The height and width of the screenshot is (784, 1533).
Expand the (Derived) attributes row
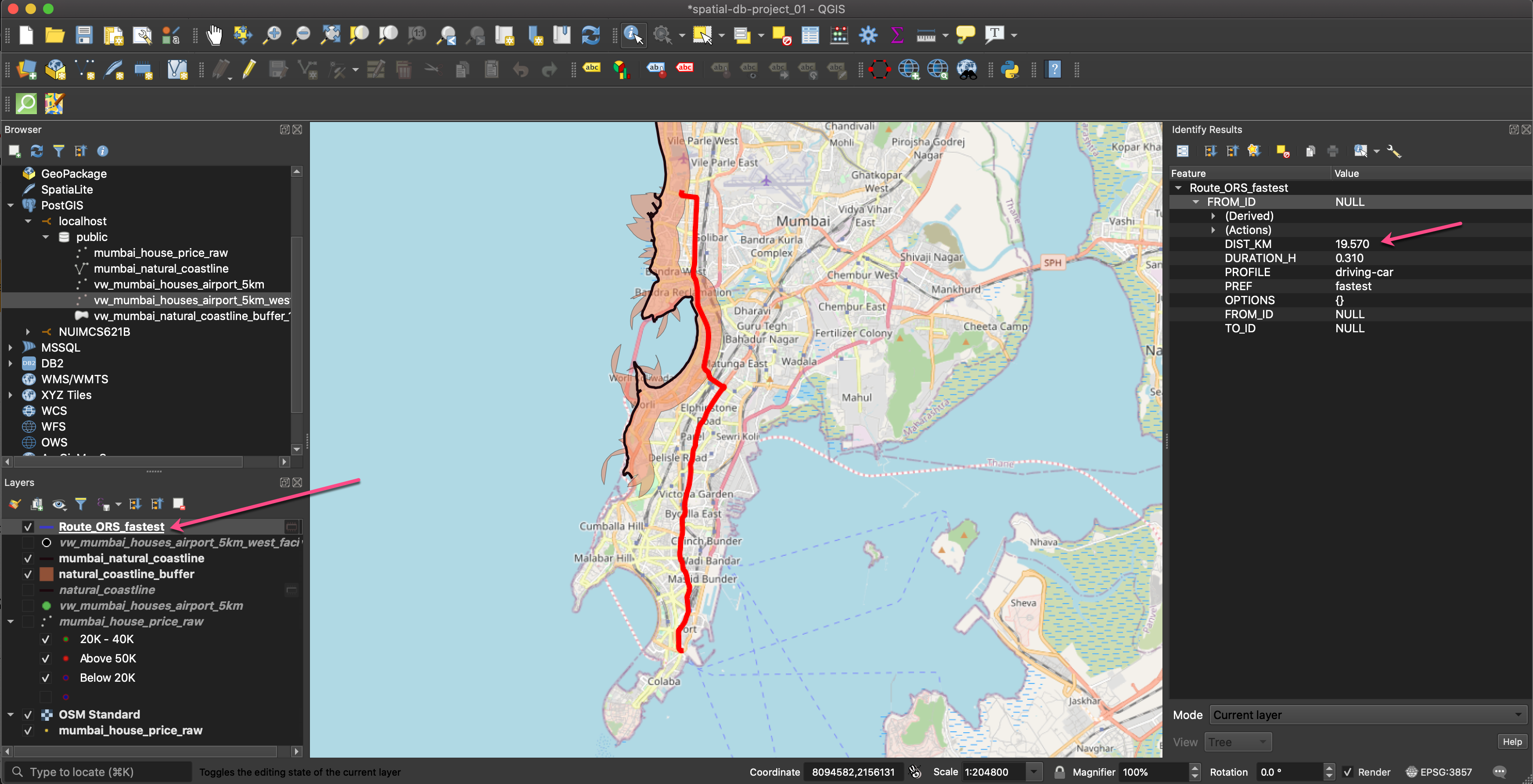point(1213,216)
